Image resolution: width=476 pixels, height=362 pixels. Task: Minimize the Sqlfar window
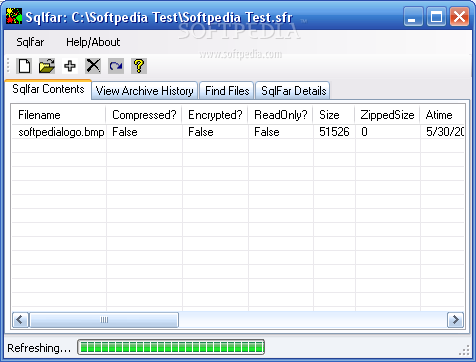413,16
